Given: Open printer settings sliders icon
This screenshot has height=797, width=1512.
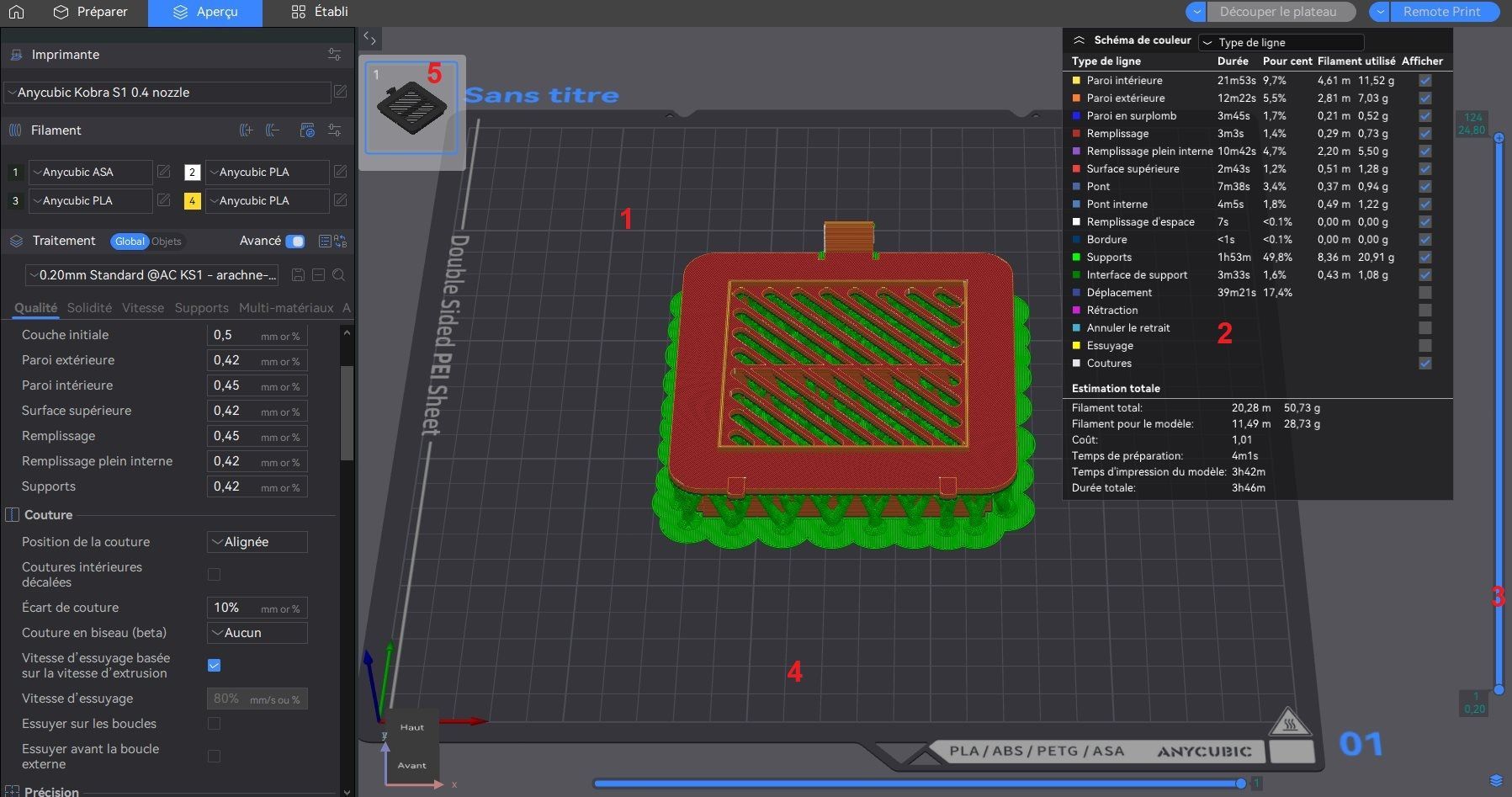Looking at the screenshot, I should [x=334, y=55].
